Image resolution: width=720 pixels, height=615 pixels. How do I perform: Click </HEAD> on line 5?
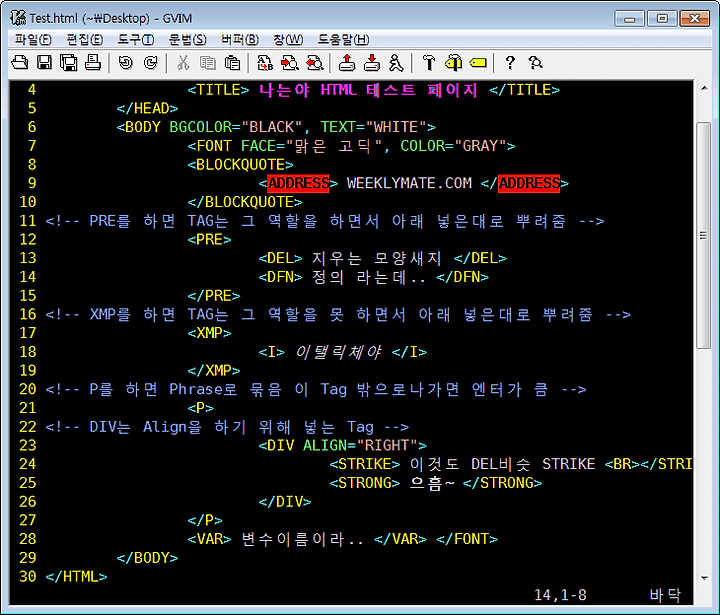click(x=147, y=108)
